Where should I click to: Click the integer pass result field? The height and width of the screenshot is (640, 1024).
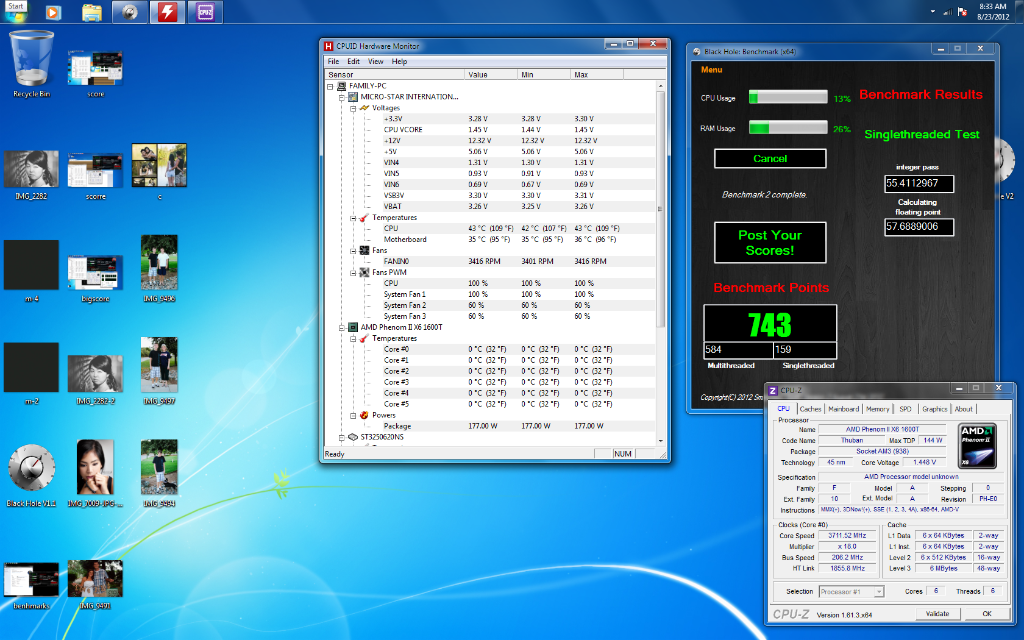click(x=919, y=184)
